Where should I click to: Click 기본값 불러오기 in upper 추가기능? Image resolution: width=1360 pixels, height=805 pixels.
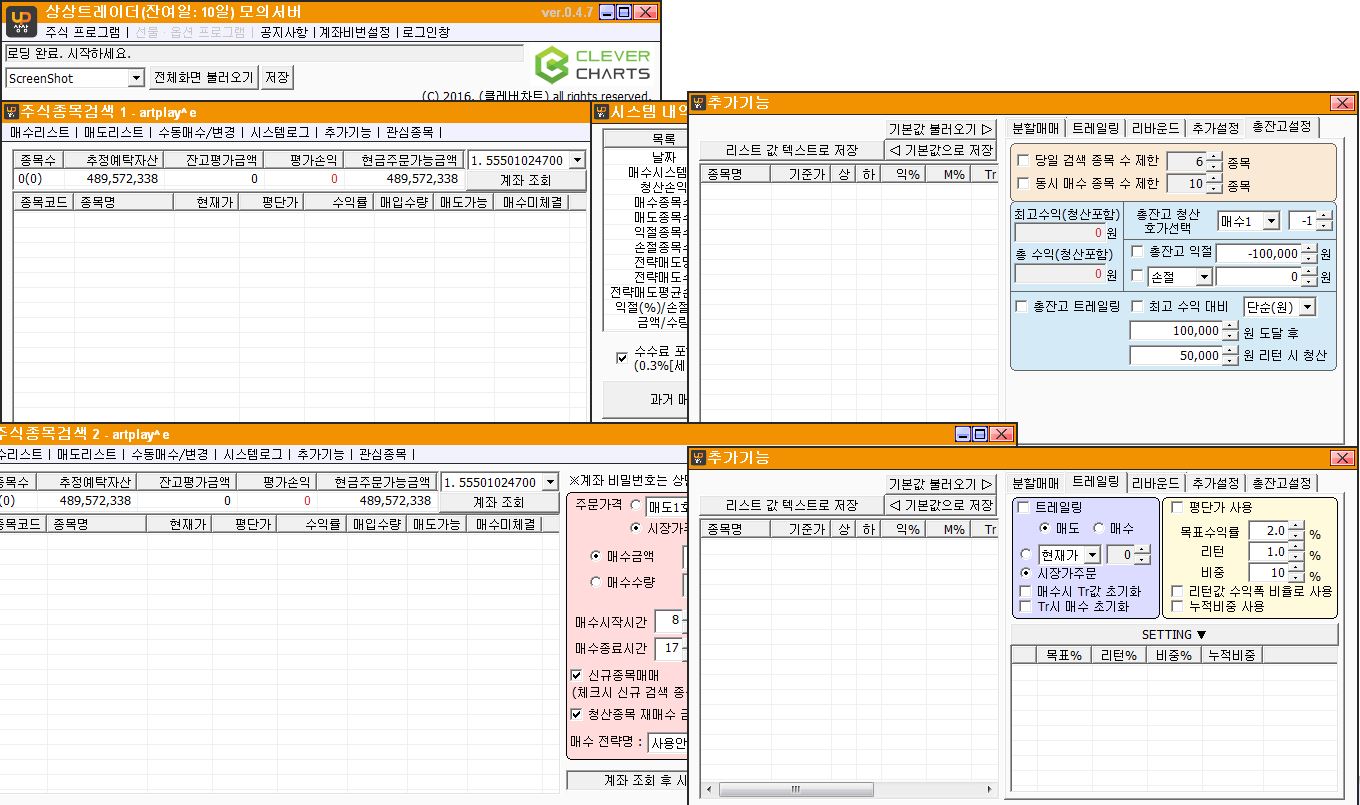[x=940, y=129]
